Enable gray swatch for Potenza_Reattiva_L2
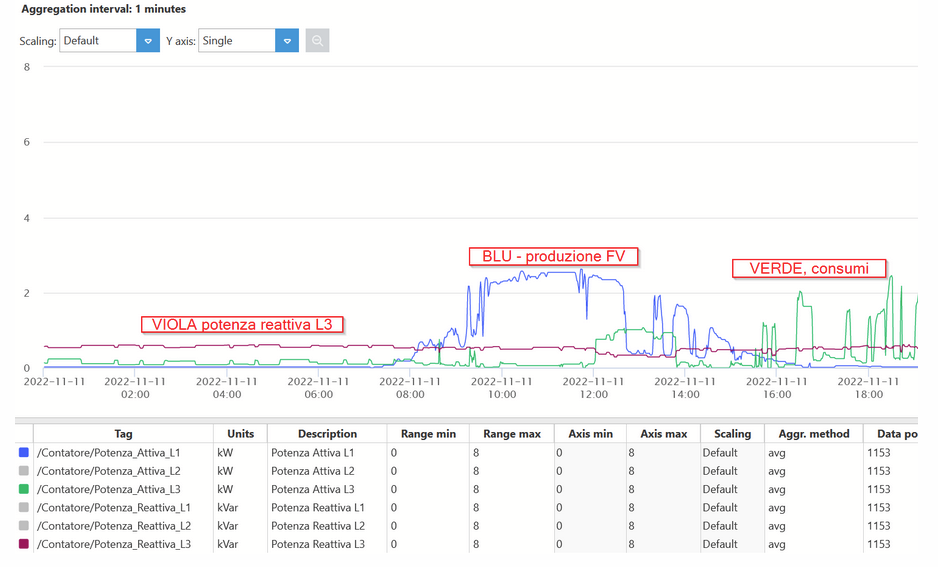938x567 pixels. 24,526
